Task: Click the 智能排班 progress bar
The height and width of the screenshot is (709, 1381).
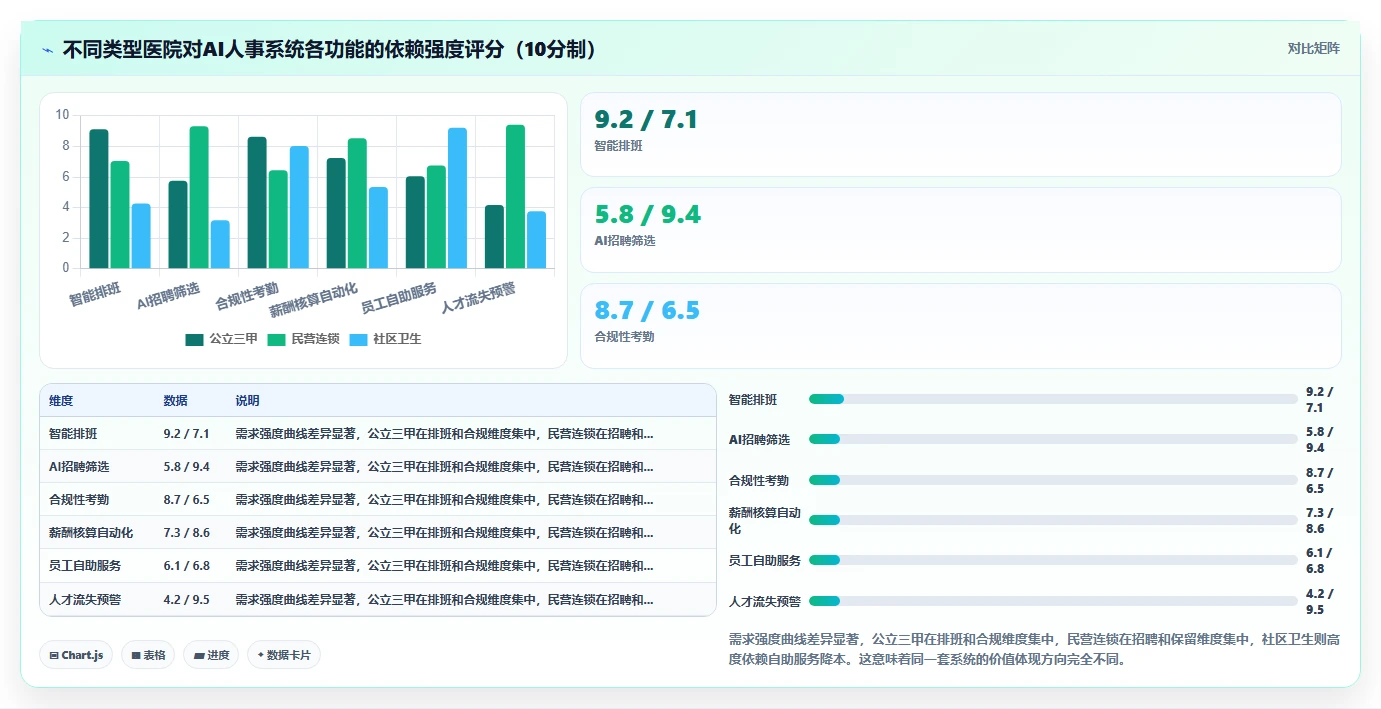Action: click(1053, 399)
